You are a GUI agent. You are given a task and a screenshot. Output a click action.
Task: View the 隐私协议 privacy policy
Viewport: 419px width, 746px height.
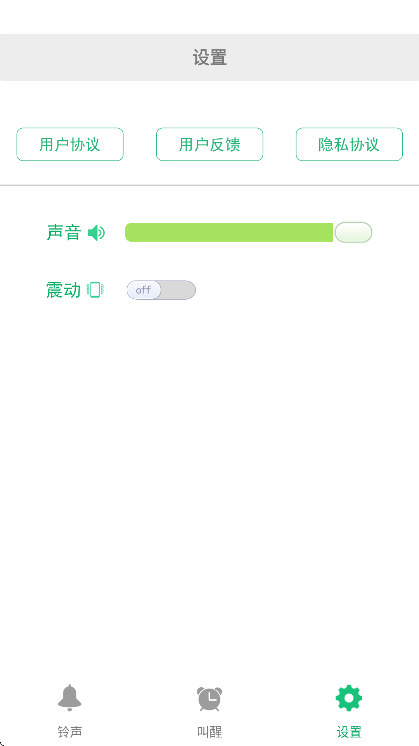point(349,144)
